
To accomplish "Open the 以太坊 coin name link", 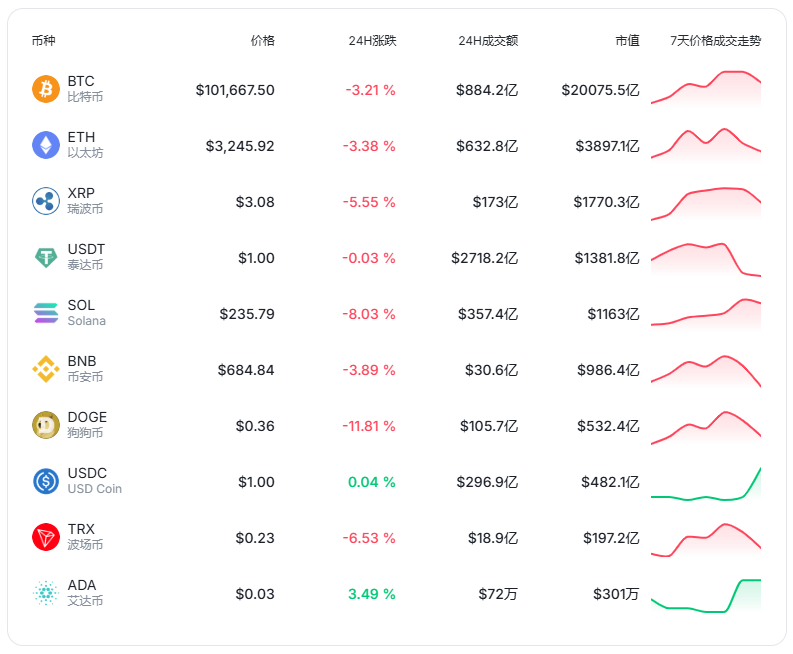I will click(x=85, y=153).
